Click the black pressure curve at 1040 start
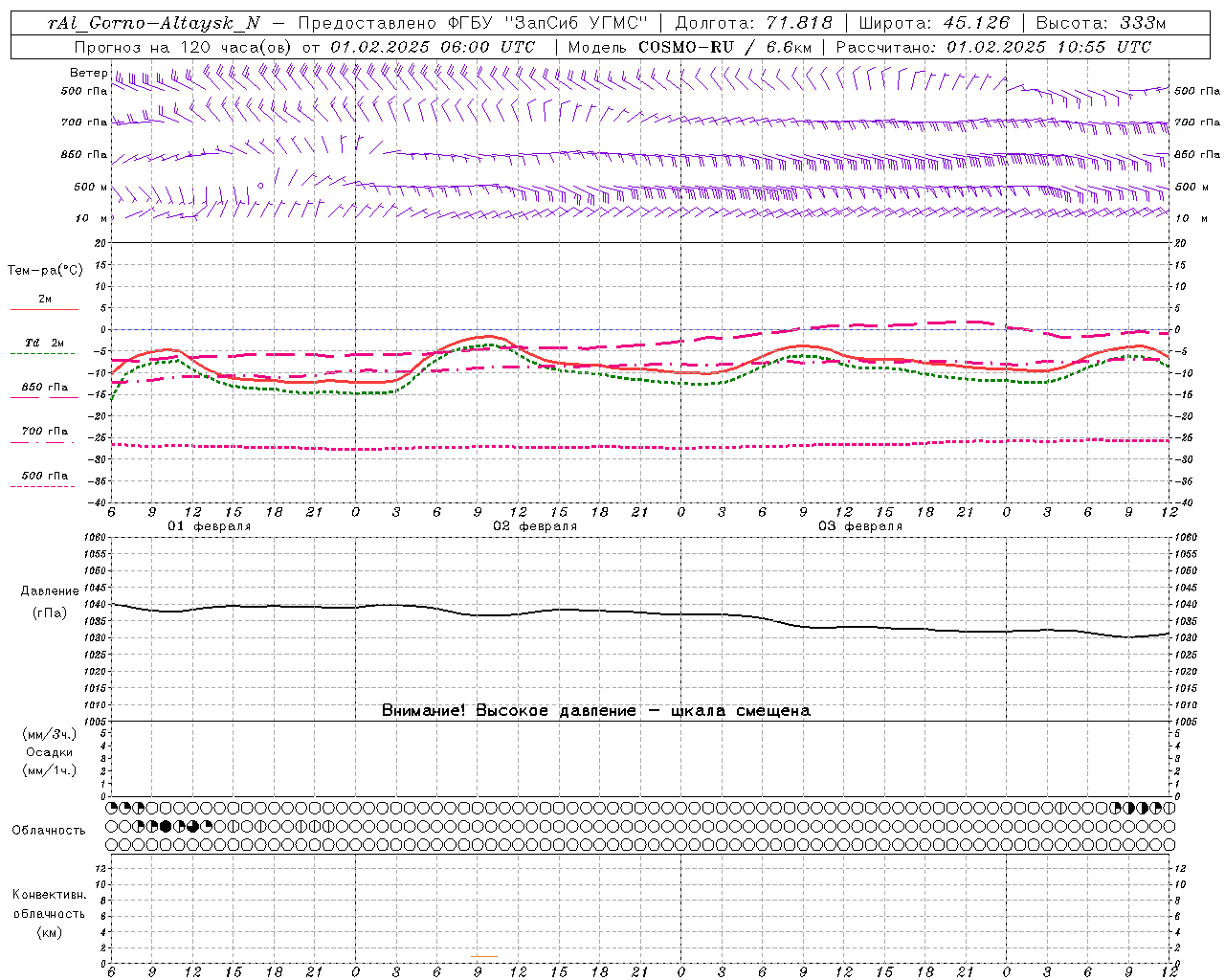Image resolution: width=1225 pixels, height=980 pixels. click(x=114, y=604)
